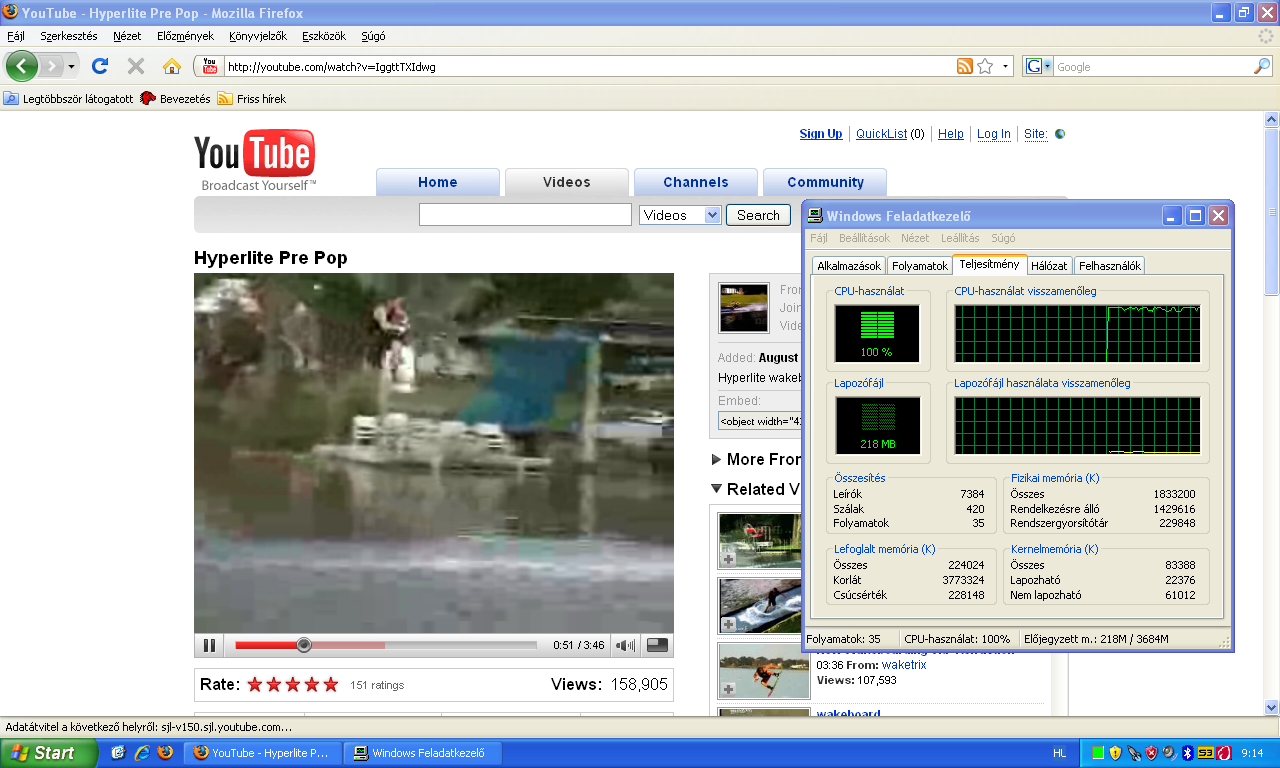Click green CPU meter tray icon
Screen dimensions: 1280x768
[x=1098, y=752]
